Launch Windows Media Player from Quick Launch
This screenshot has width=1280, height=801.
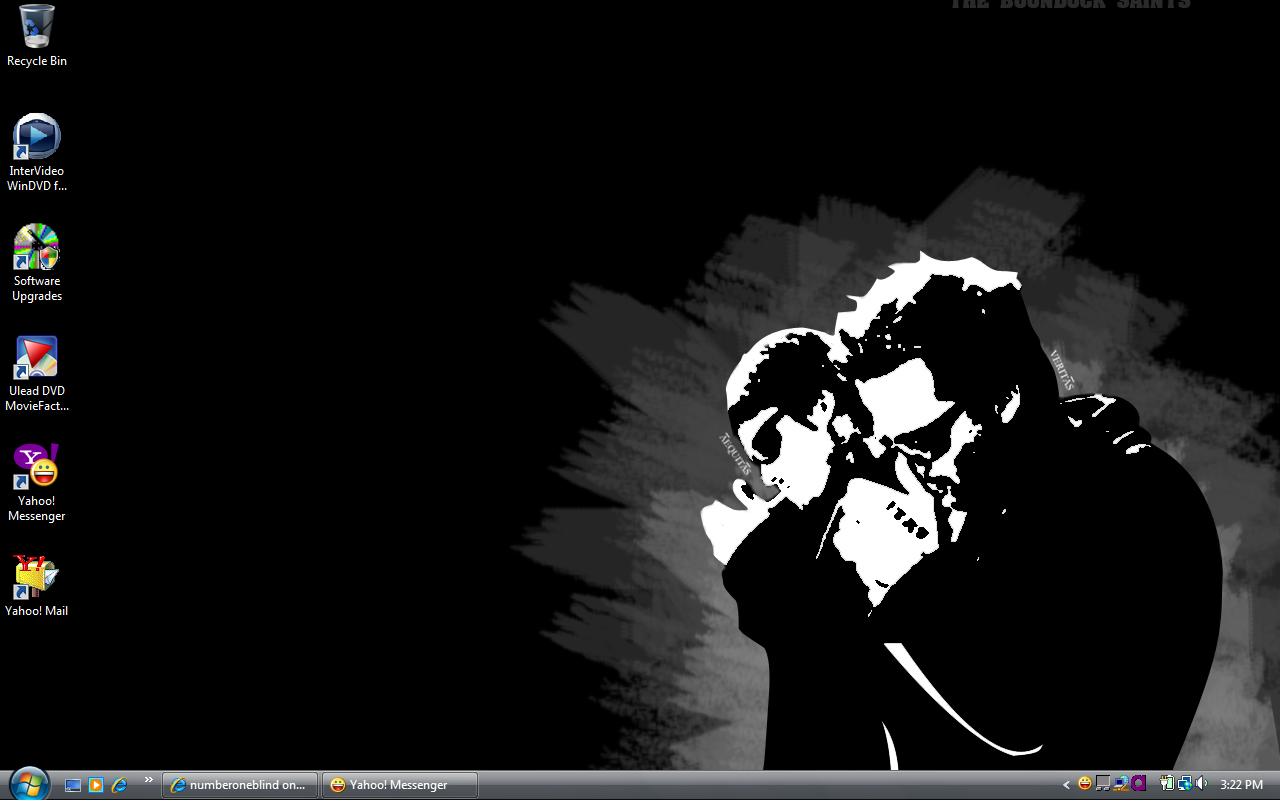click(x=96, y=785)
